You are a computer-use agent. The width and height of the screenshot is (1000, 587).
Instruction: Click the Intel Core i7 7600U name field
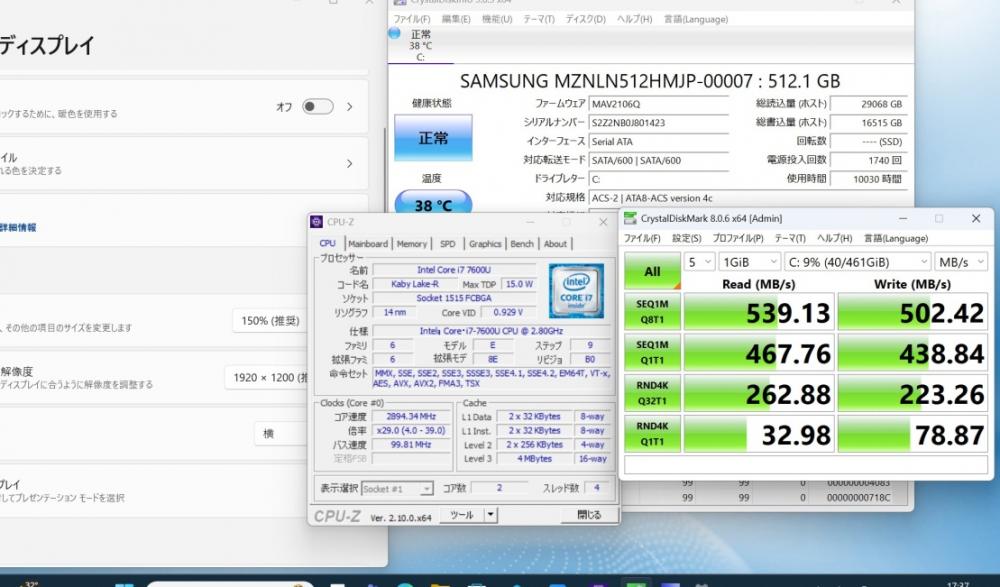[x=454, y=270]
